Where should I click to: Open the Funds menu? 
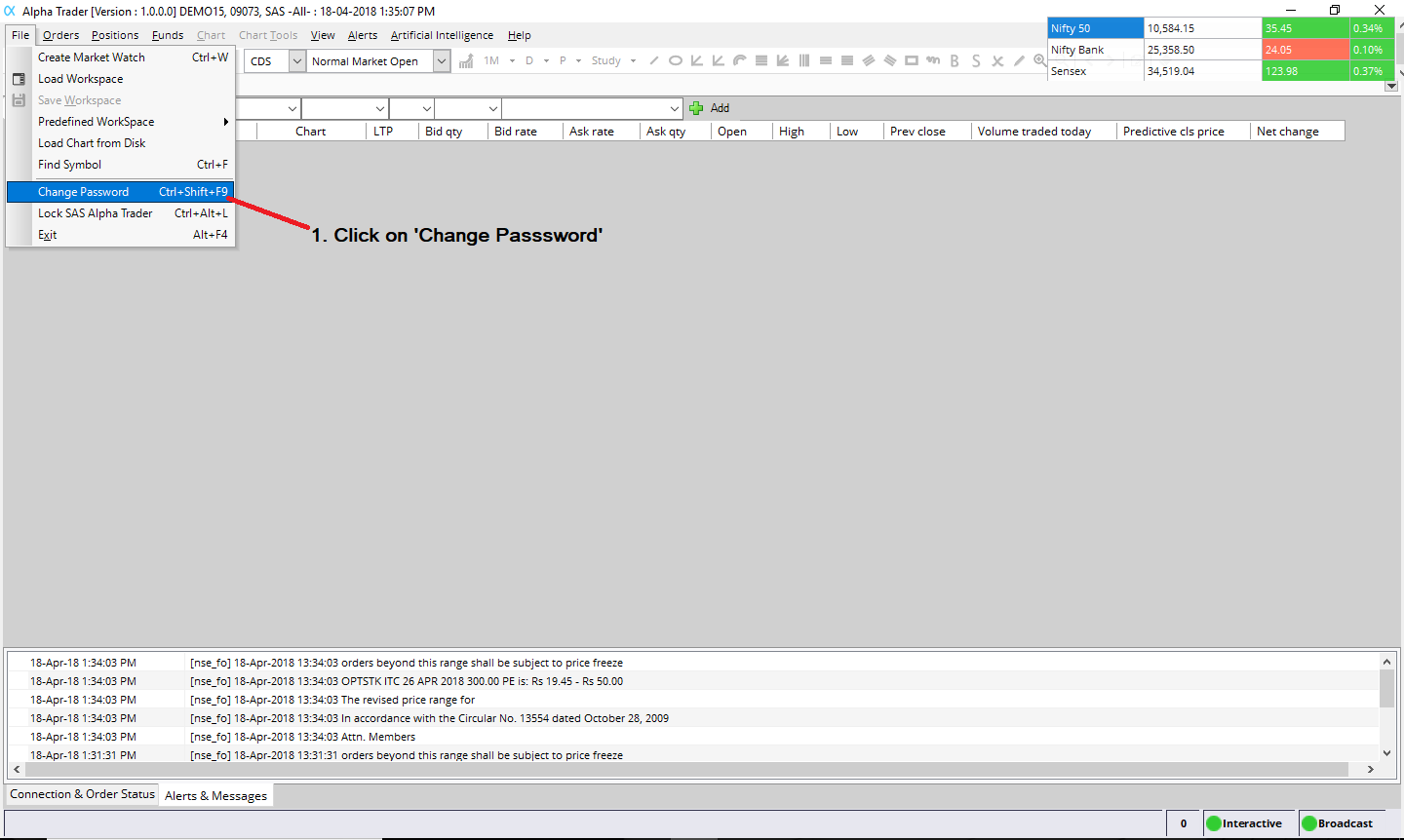[x=168, y=35]
